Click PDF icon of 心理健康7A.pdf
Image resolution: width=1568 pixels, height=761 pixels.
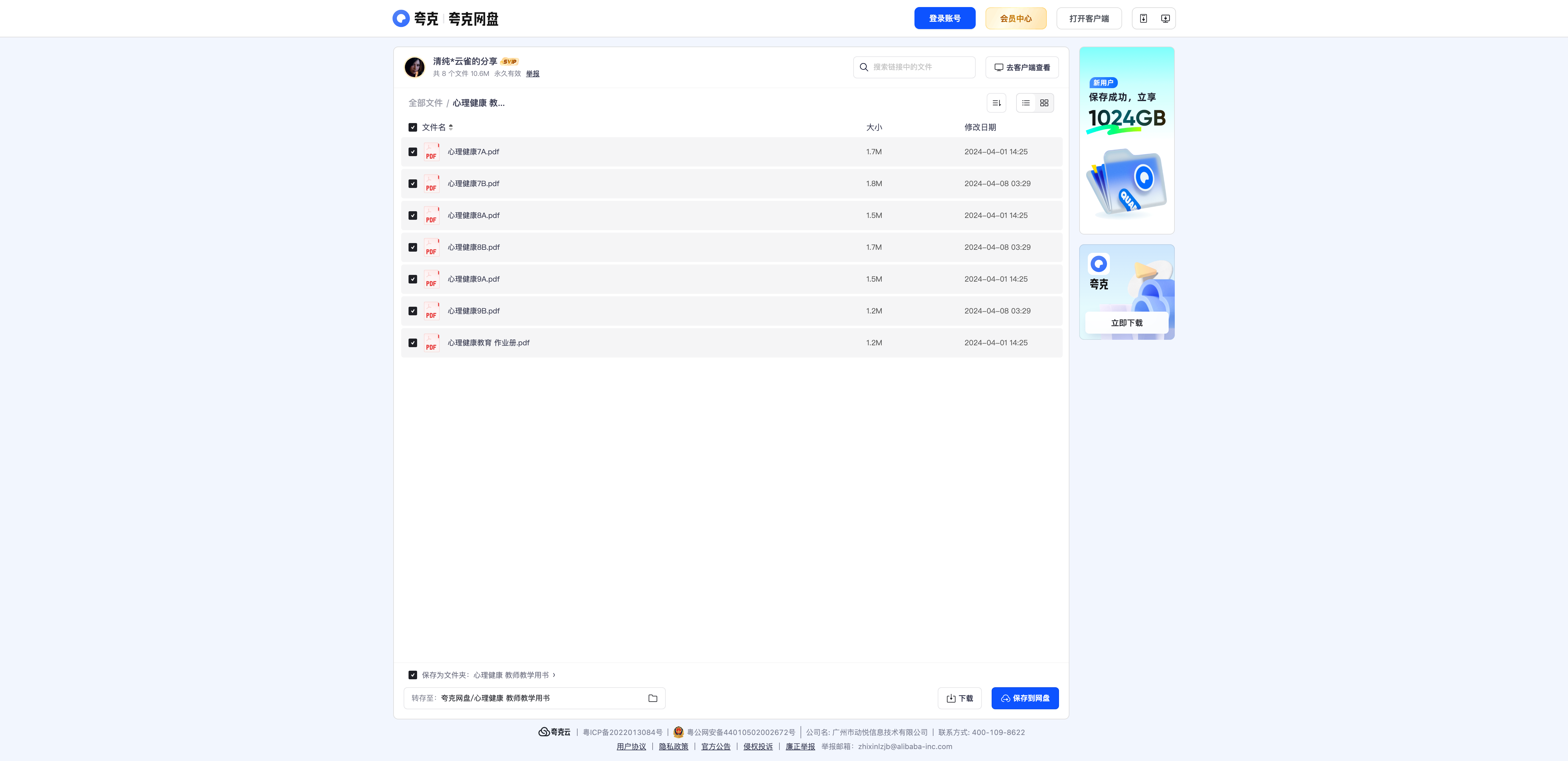pos(432,152)
